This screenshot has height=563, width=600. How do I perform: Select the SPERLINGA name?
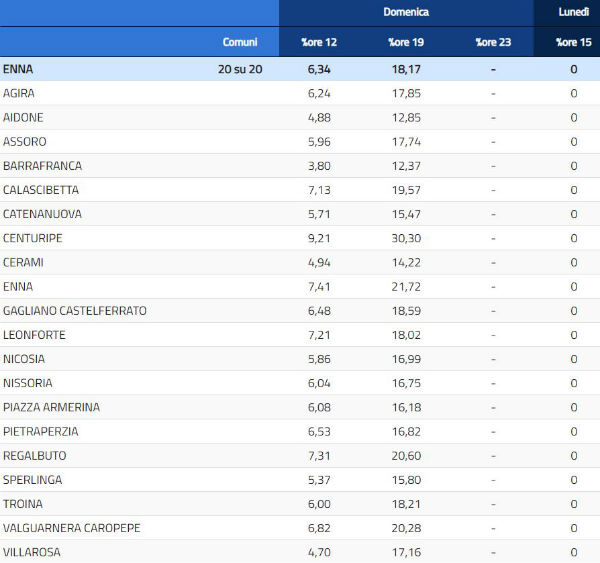tap(33, 480)
